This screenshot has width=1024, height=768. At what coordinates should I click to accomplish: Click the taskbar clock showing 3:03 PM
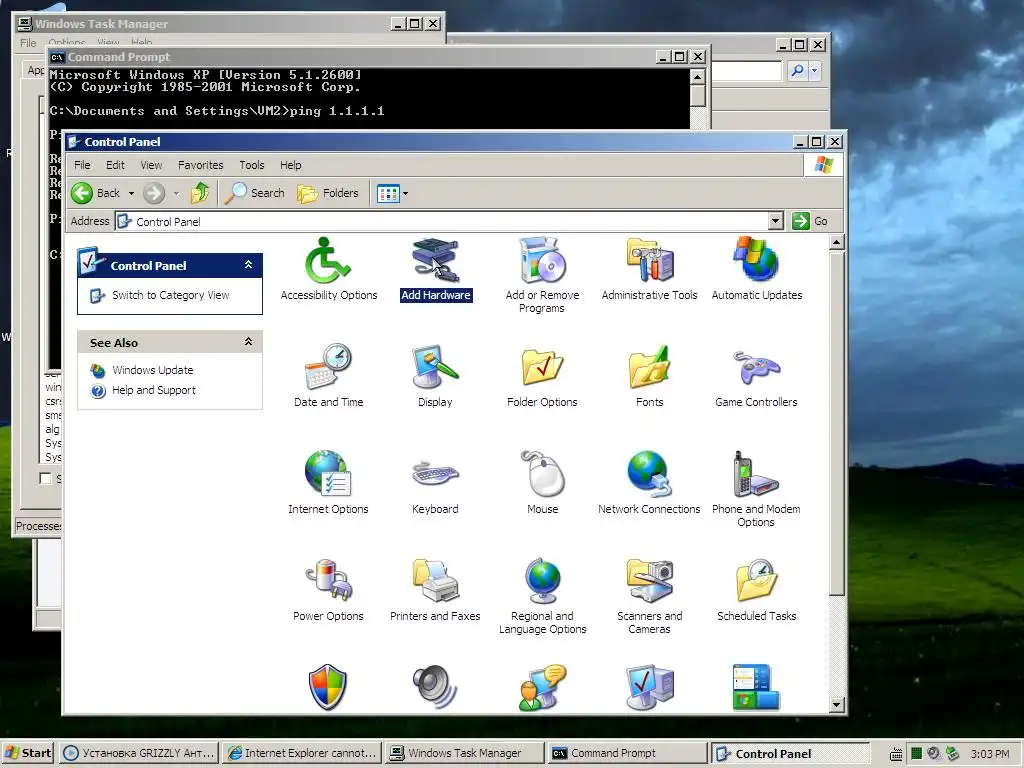click(989, 754)
